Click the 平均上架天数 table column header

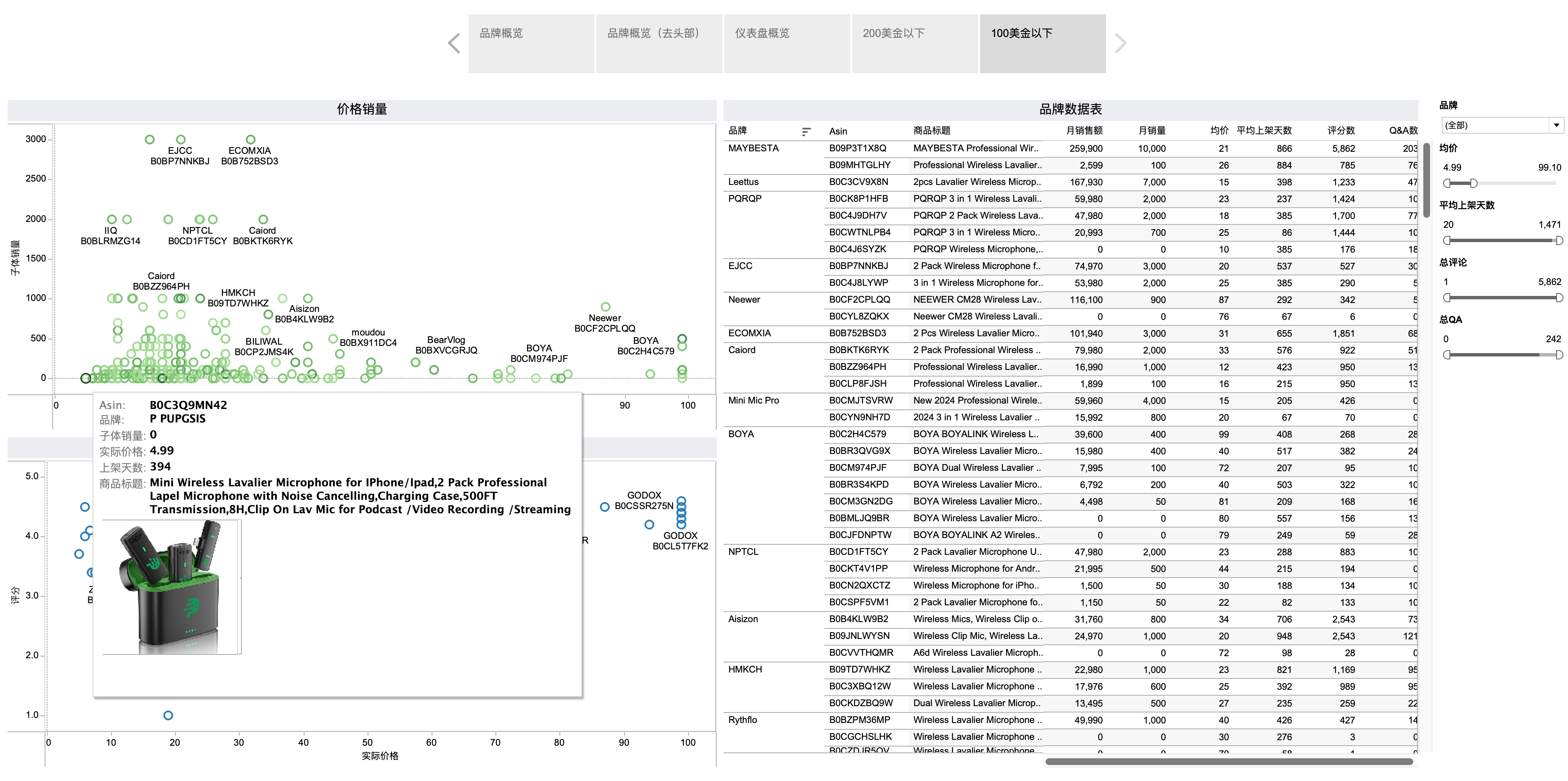coord(1264,132)
